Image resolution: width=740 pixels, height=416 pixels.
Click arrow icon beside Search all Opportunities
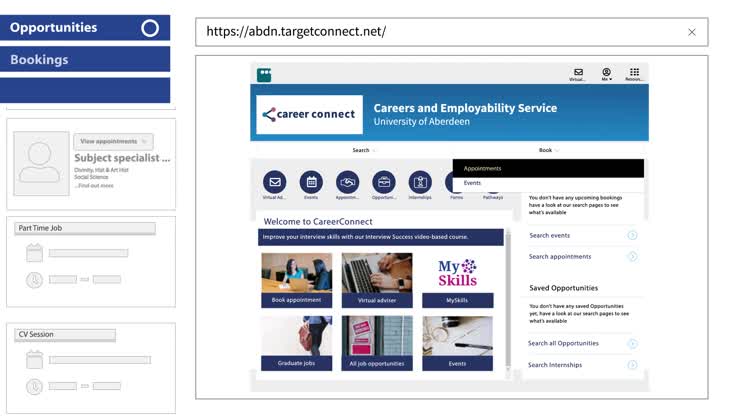coord(632,343)
